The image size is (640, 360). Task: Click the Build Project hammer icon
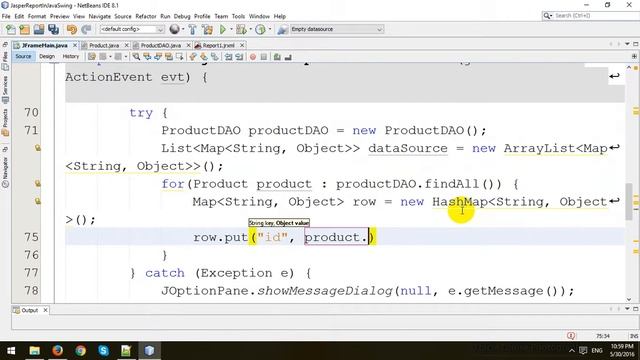(x=192, y=29)
